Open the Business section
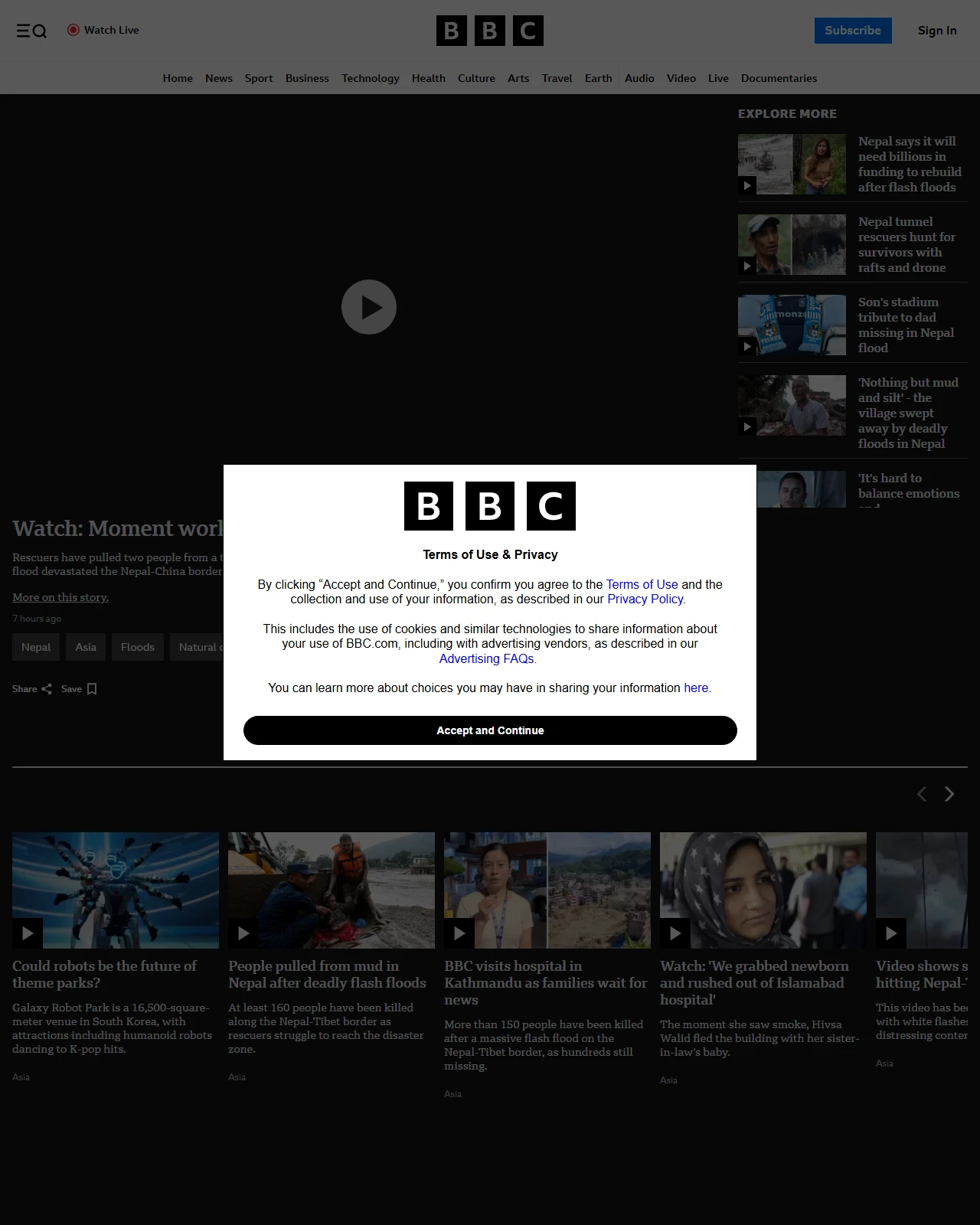Screen dimensions: 980x1225 point(307,78)
